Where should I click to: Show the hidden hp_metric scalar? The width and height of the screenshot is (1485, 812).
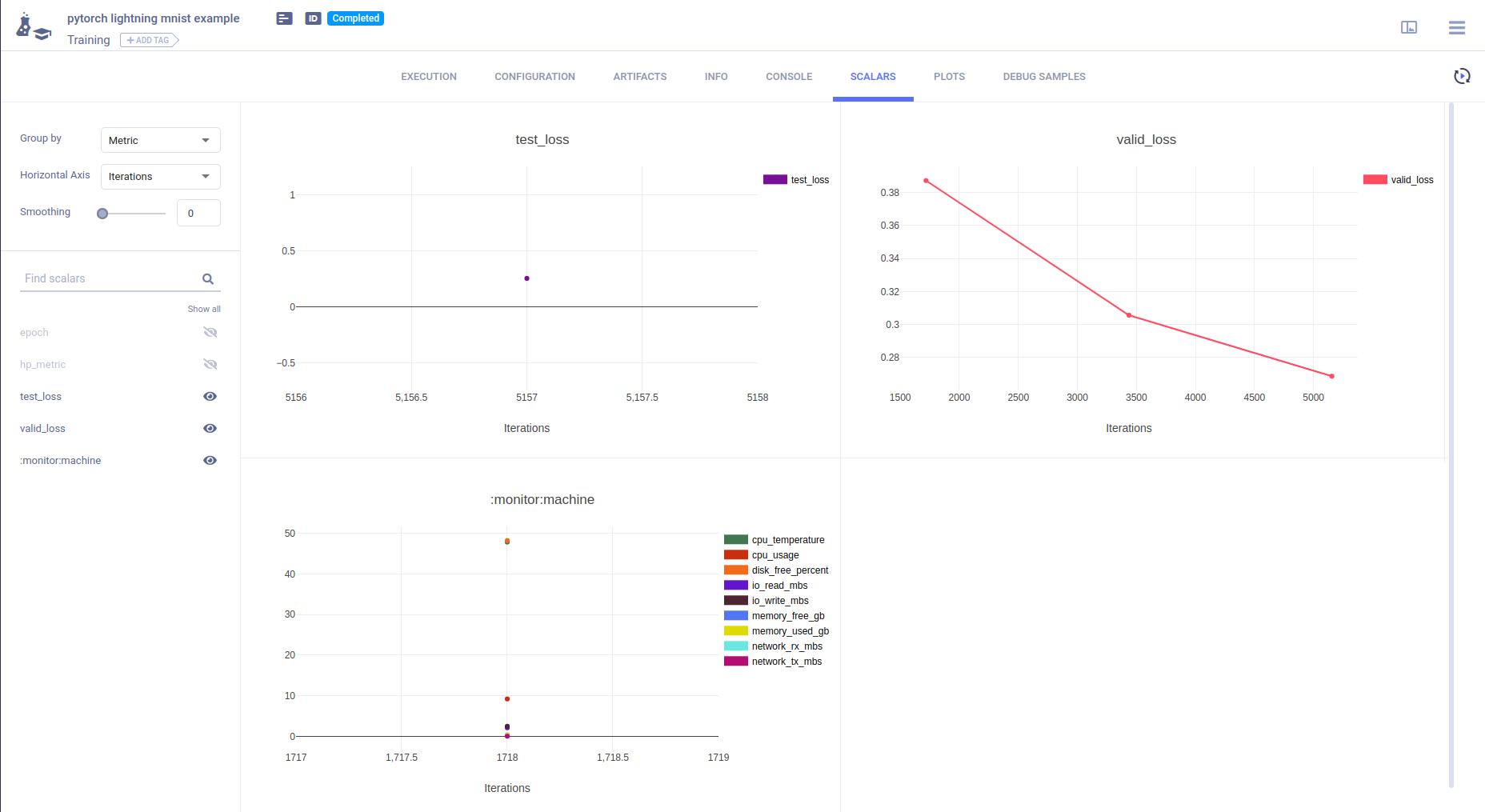[x=210, y=365]
